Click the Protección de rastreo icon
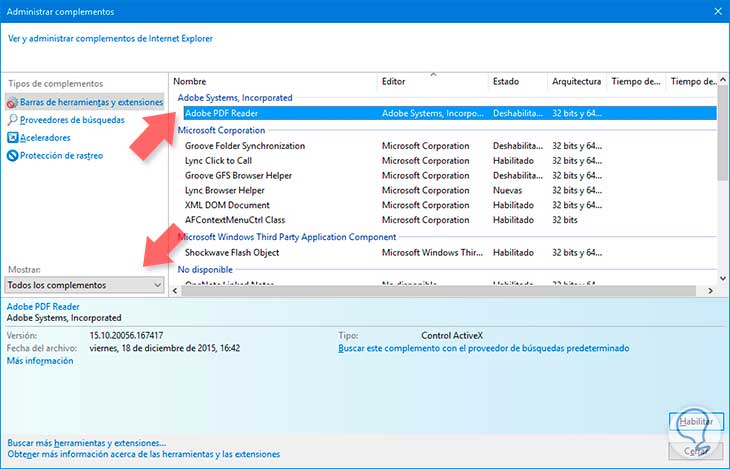 [13, 156]
